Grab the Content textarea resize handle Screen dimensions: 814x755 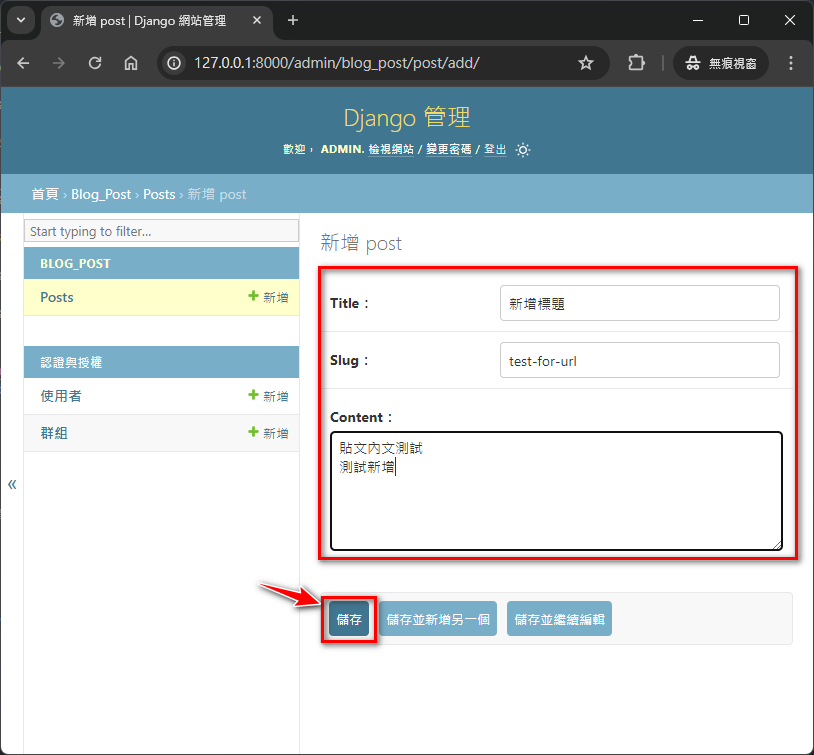coord(777,545)
